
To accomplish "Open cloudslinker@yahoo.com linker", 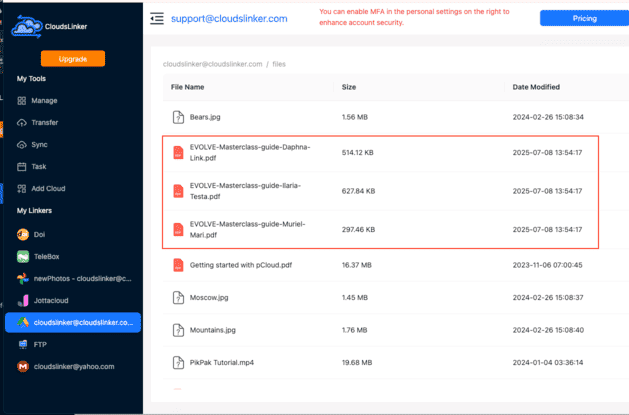I will pyautogui.click(x=74, y=366).
